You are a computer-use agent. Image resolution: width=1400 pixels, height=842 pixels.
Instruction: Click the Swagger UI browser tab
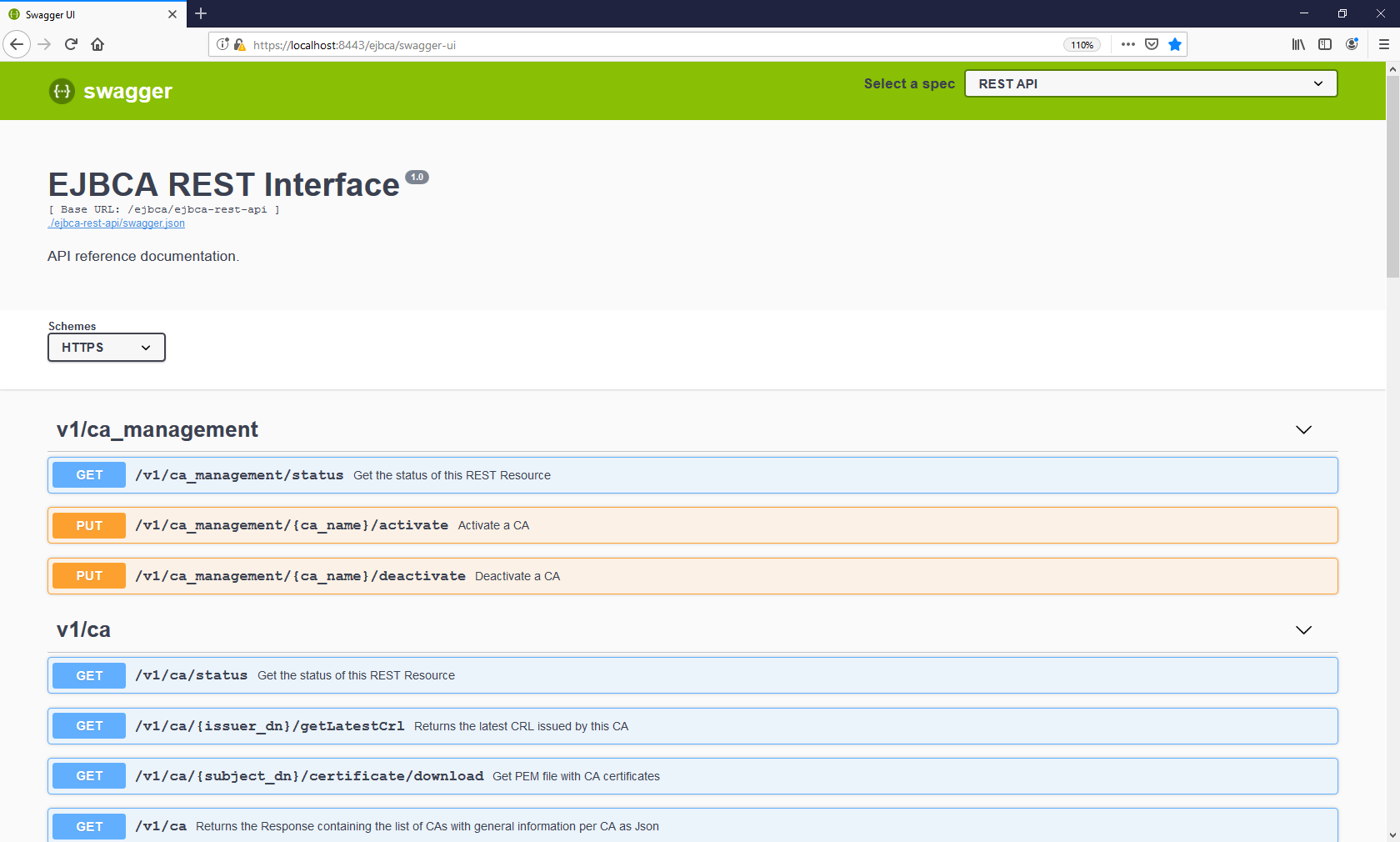coord(83,14)
